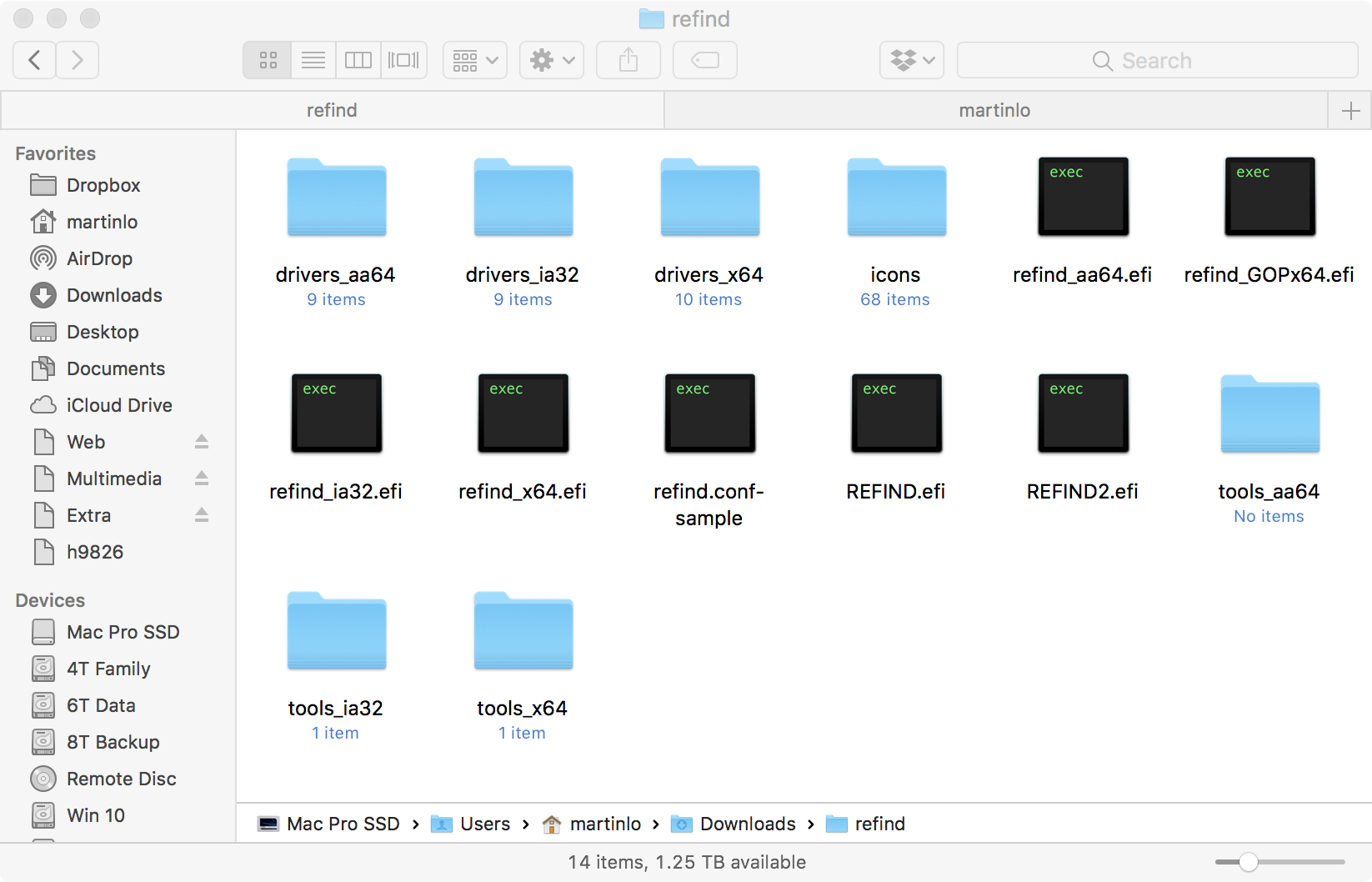Select Remote Disc in the sidebar
Image resolution: width=1372 pixels, height=882 pixels.
[121, 779]
